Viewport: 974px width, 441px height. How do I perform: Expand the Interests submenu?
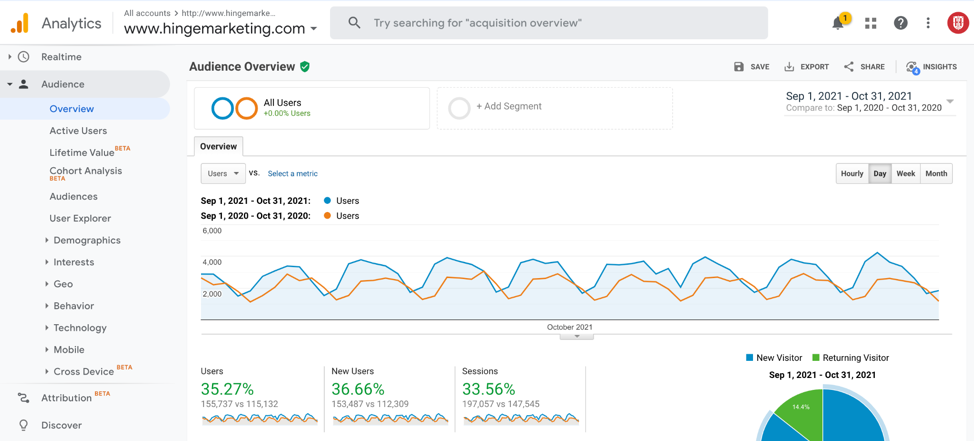[x=47, y=262]
